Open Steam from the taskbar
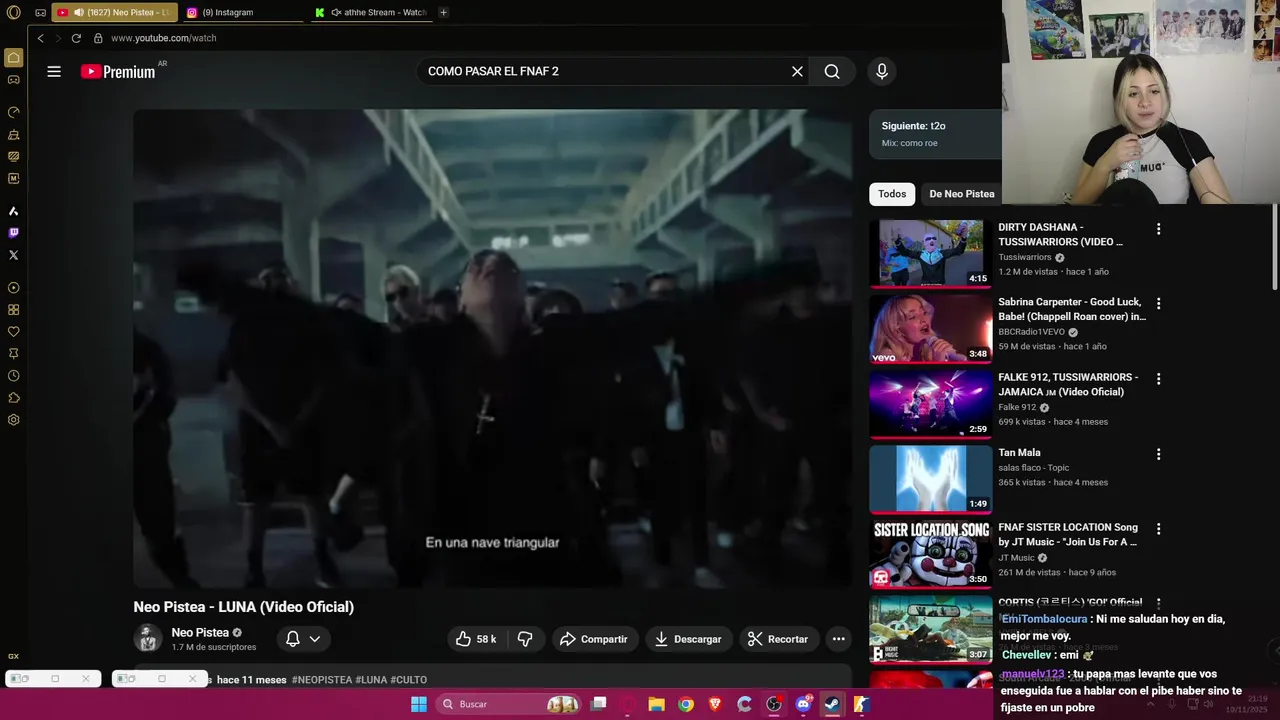Image resolution: width=1280 pixels, height=720 pixels. click(x=832, y=704)
